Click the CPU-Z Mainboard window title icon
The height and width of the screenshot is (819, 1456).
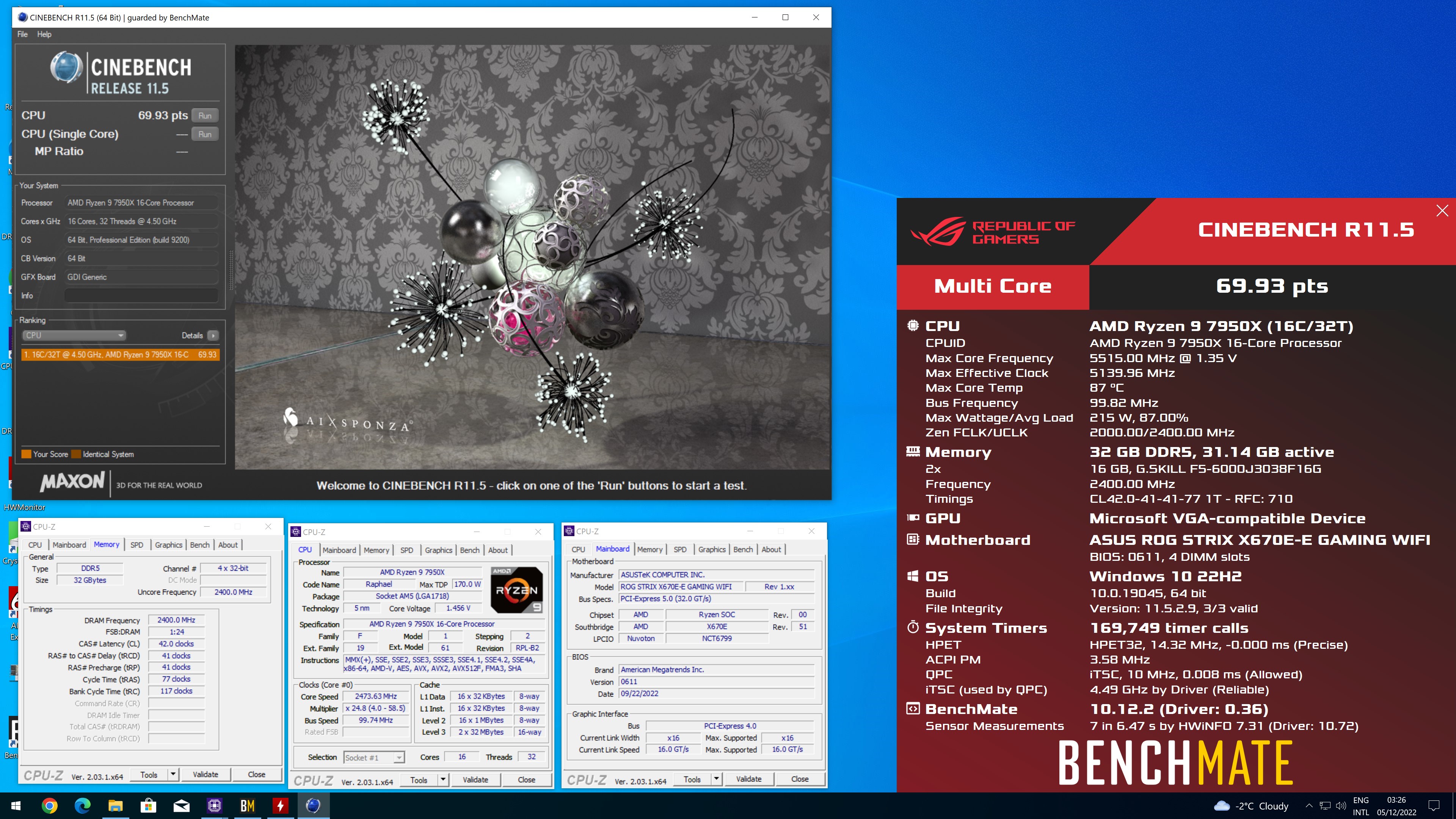pos(569,531)
